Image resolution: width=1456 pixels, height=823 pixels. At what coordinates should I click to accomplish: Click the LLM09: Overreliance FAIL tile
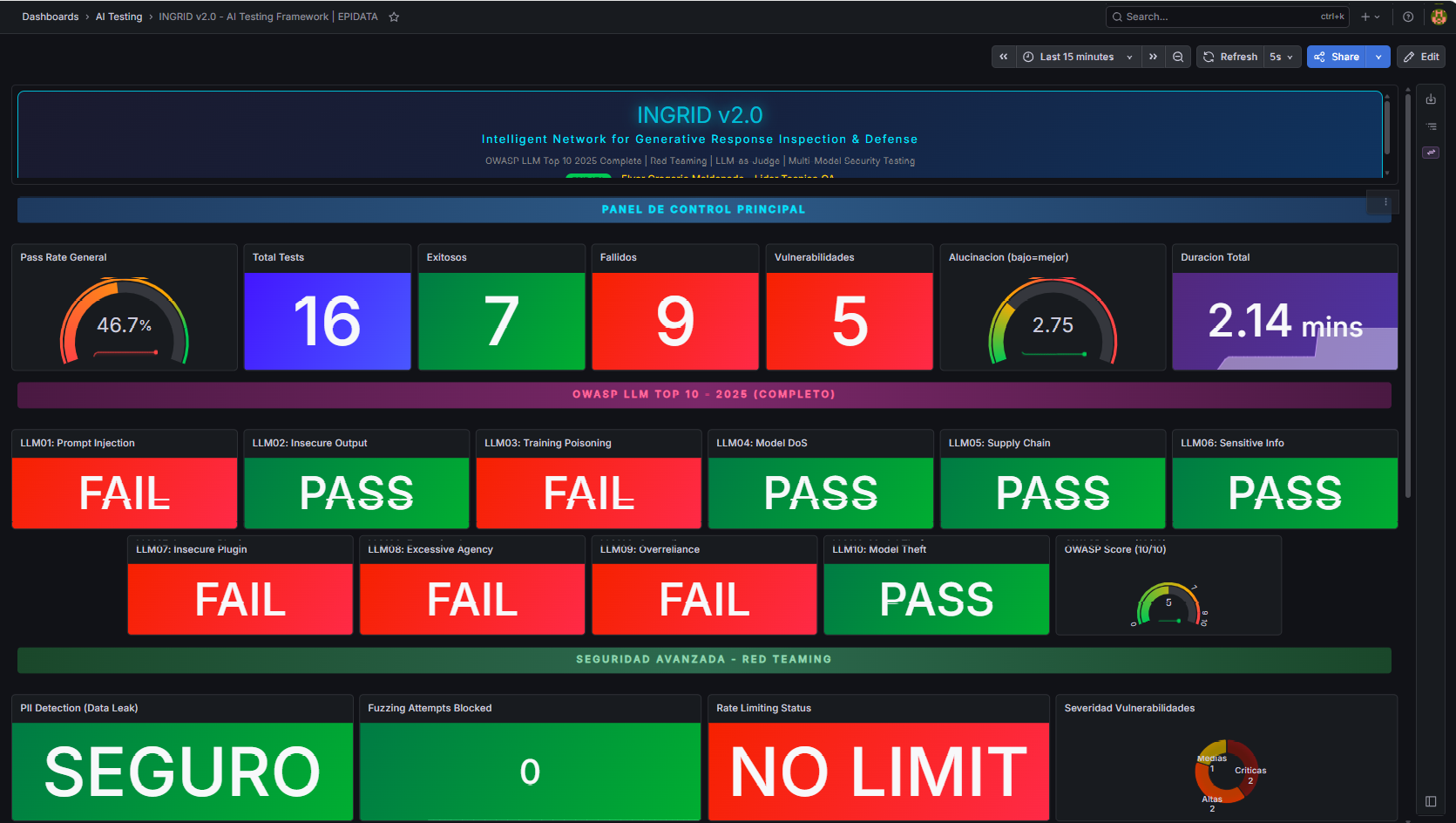[705, 599]
